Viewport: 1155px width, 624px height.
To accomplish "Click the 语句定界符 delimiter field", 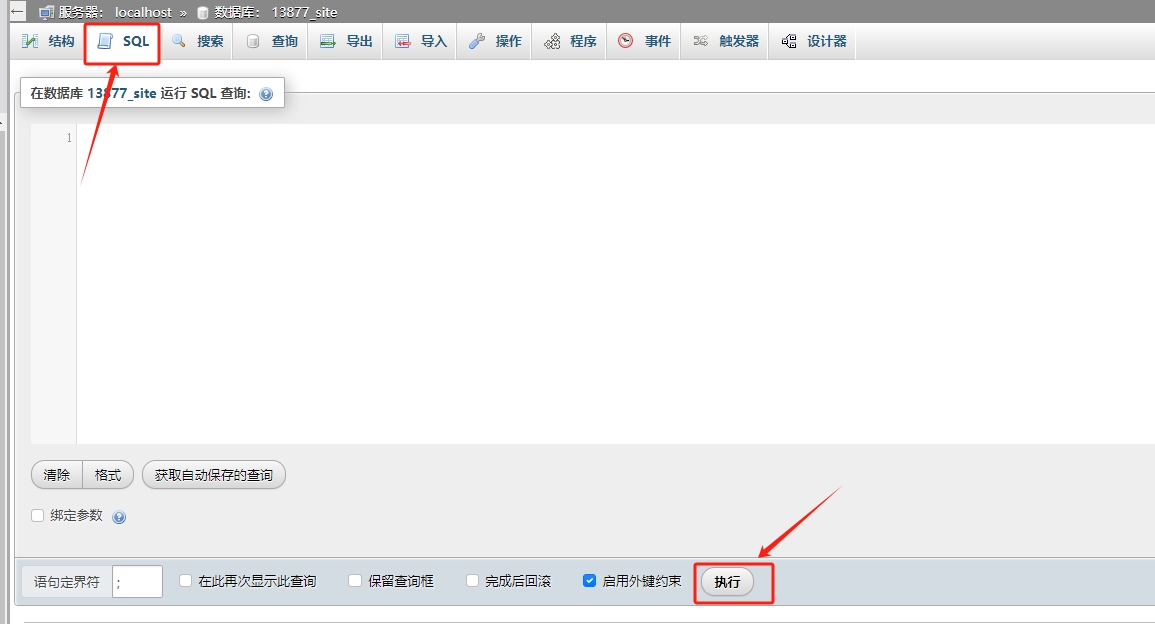I will [137, 582].
